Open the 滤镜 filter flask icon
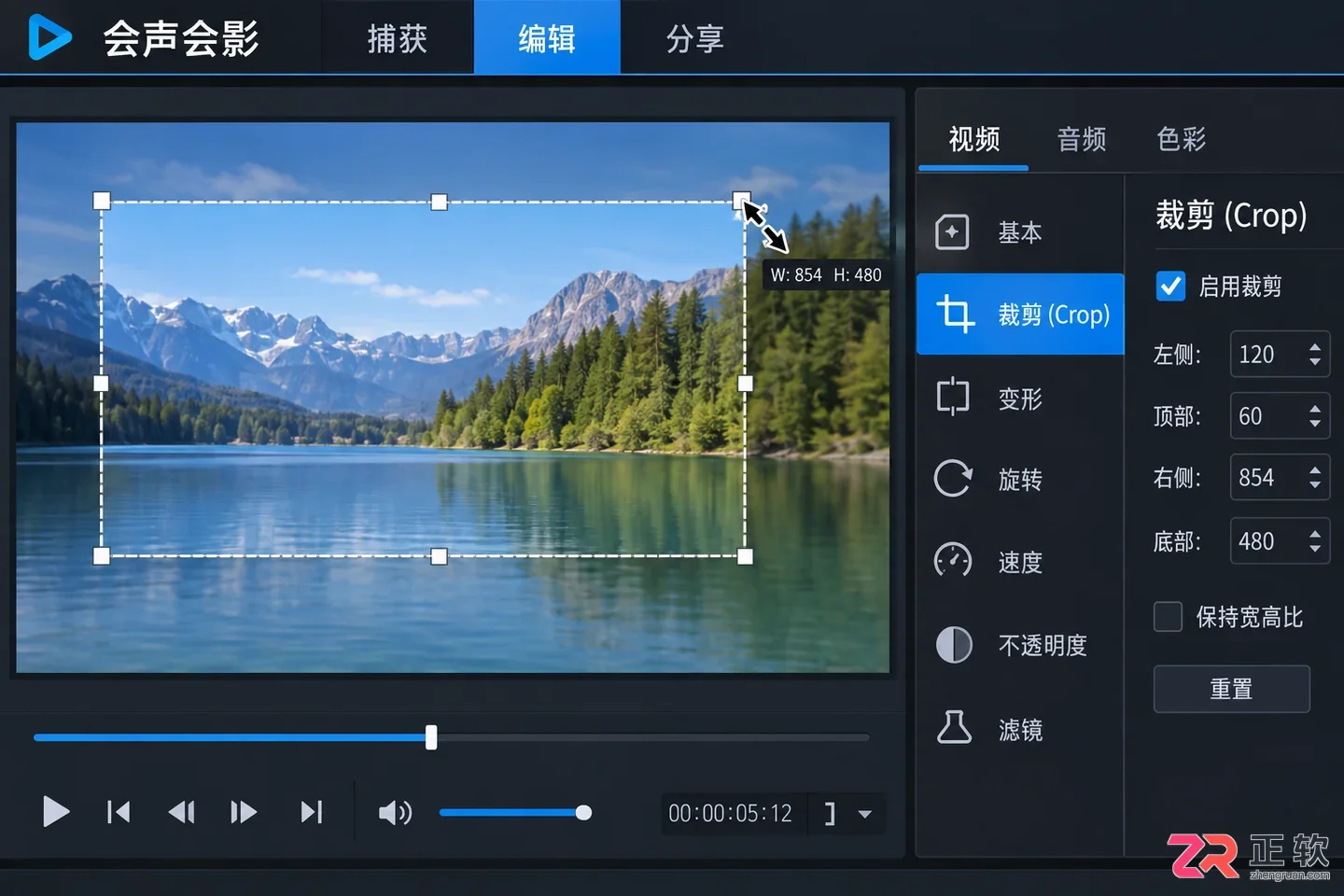 coord(954,727)
